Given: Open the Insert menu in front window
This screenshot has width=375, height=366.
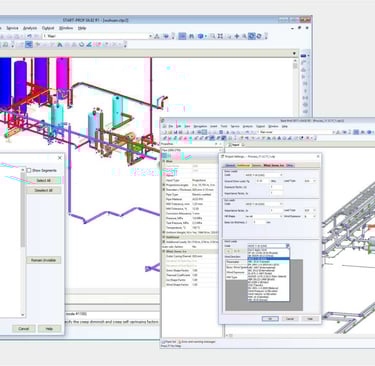Looking at the screenshot, I should click(214, 126).
